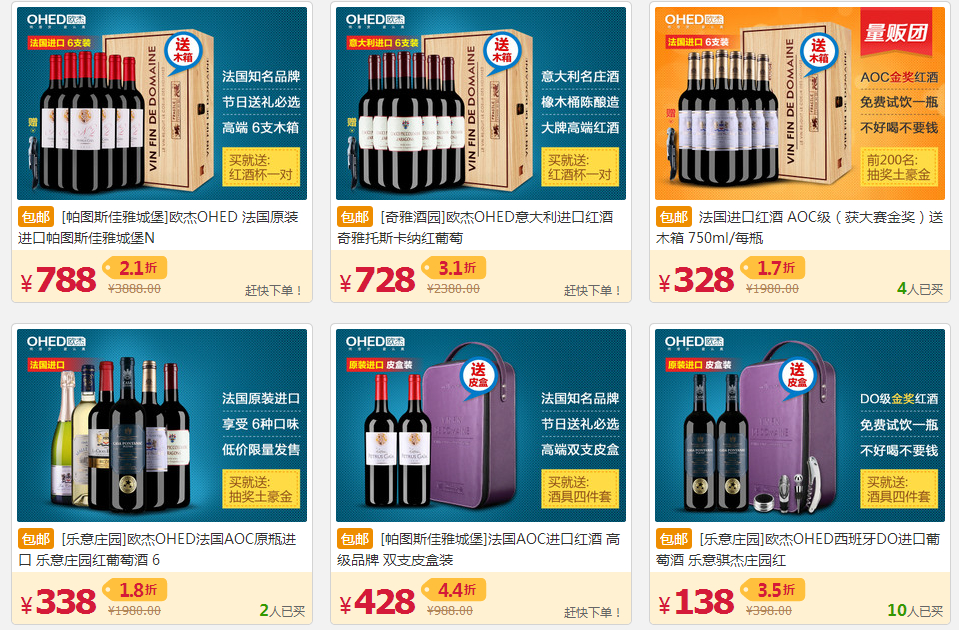Open the 法国进口红酒 AOC级 title link
Image resolution: width=959 pixels, height=630 pixels.
[799, 228]
